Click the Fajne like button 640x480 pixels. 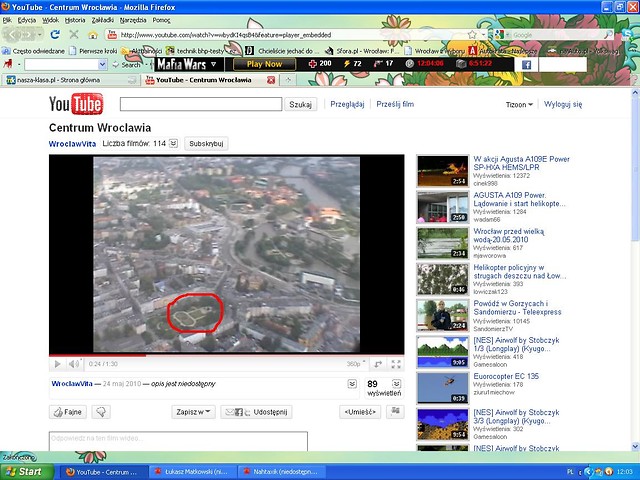point(68,412)
